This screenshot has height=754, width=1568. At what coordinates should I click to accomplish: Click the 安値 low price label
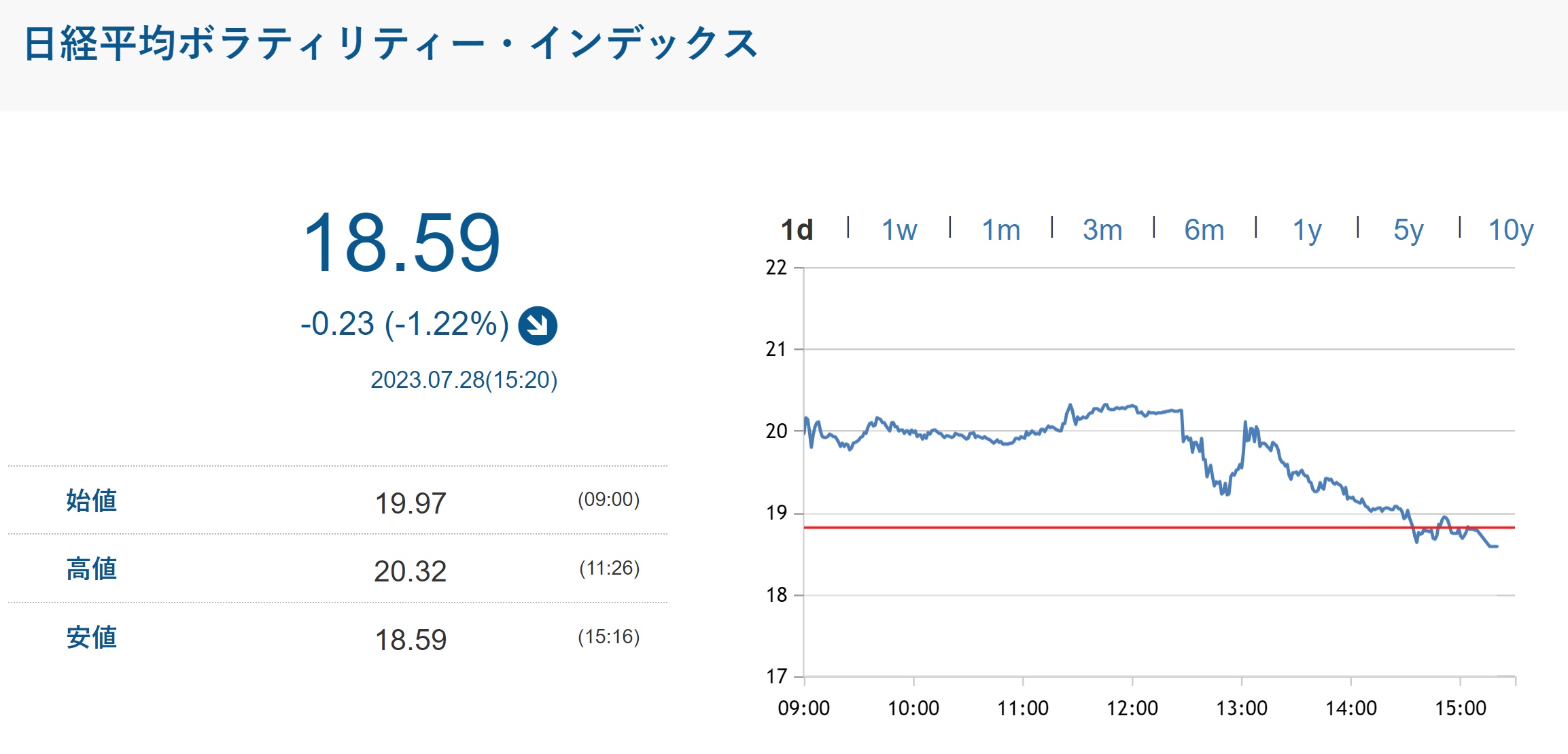(x=92, y=638)
